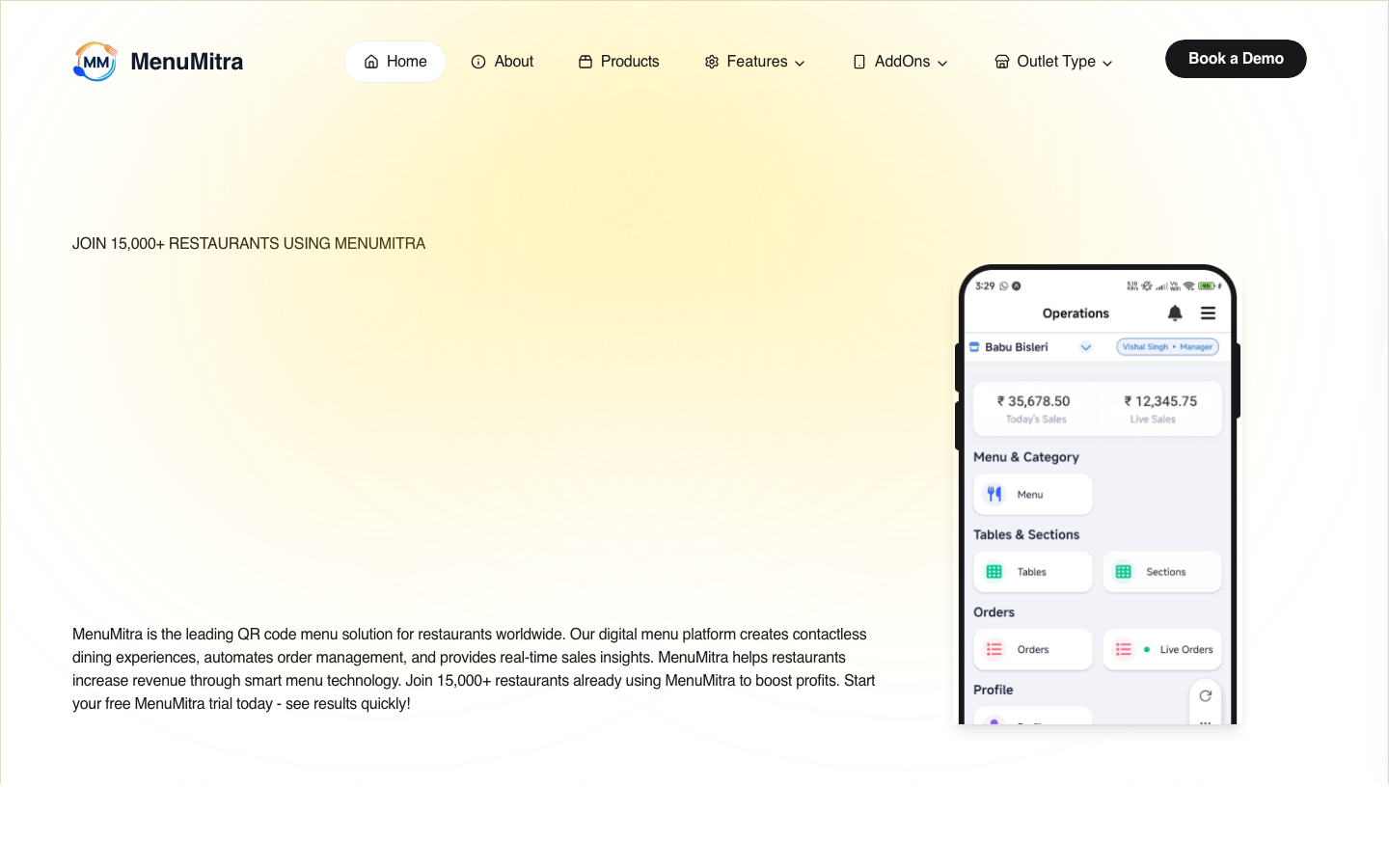Viewport: 1389px width, 868px height.
Task: Navigate to Products in the navbar
Action: (619, 62)
